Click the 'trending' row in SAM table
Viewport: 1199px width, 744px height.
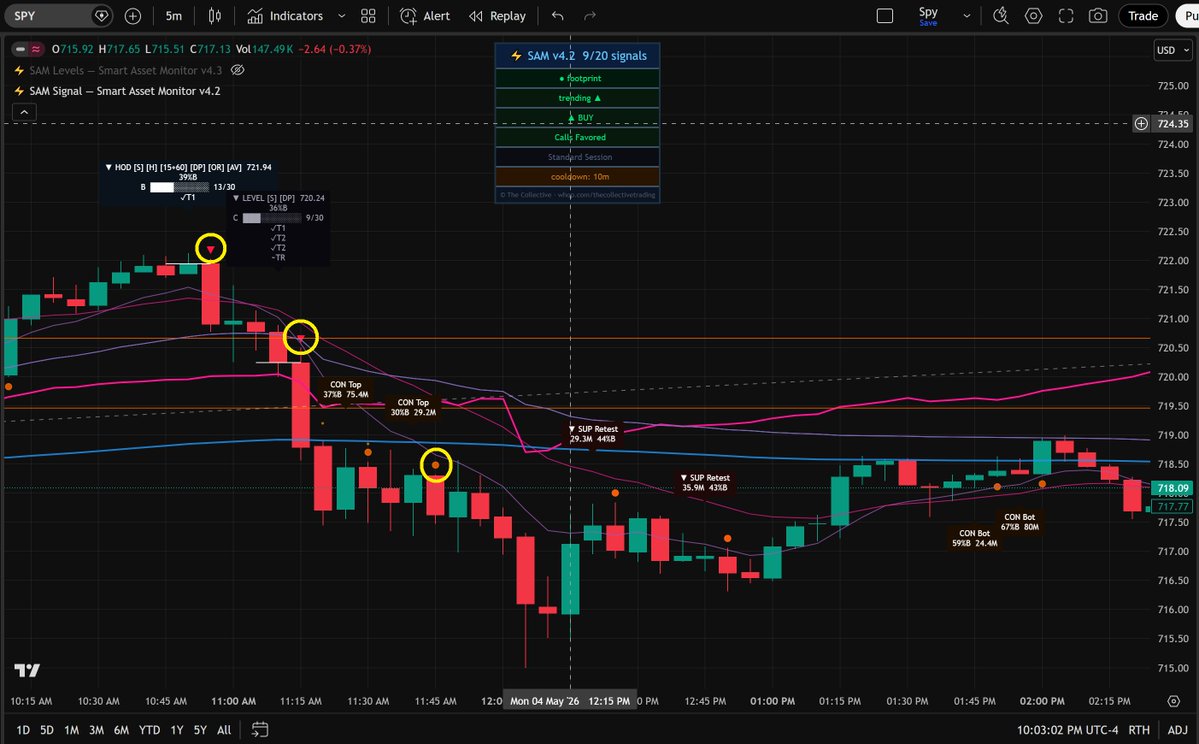pos(577,98)
